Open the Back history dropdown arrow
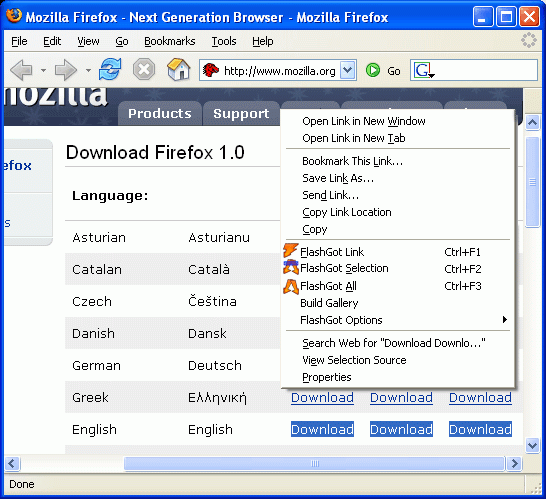This screenshot has height=499, width=546. (x=43, y=70)
